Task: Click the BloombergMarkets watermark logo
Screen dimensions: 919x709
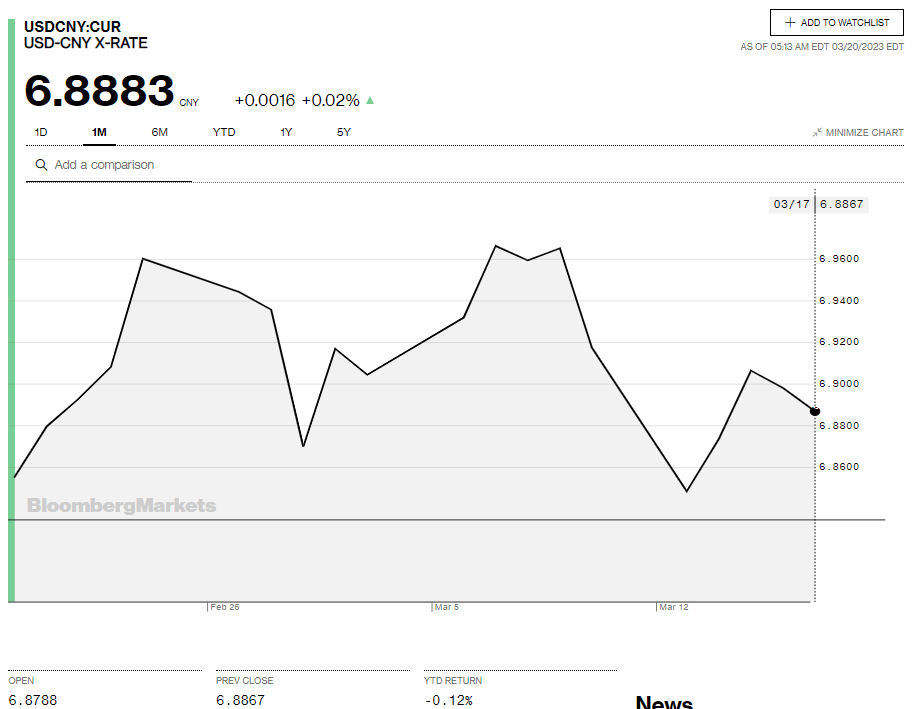Action: point(121,506)
